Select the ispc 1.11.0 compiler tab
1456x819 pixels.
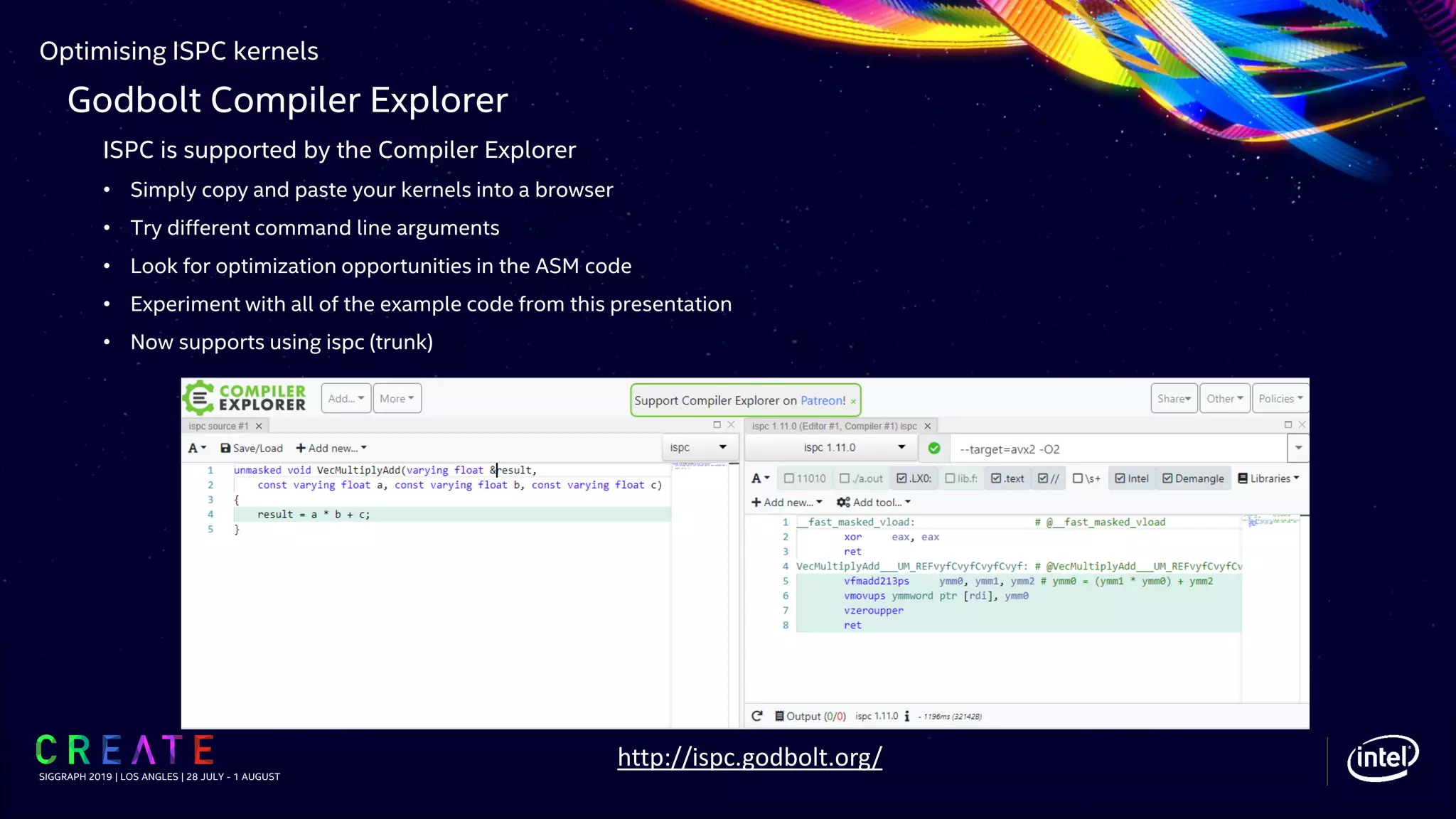pos(834,426)
